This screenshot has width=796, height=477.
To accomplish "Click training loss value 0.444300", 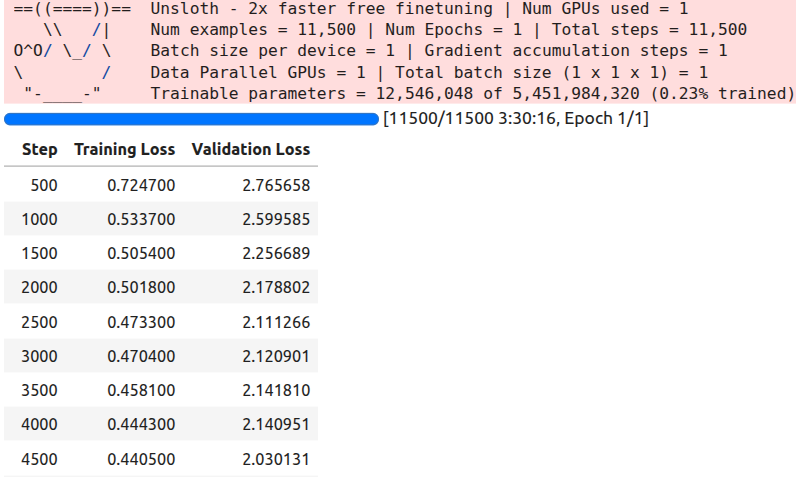I will (x=141, y=426).
